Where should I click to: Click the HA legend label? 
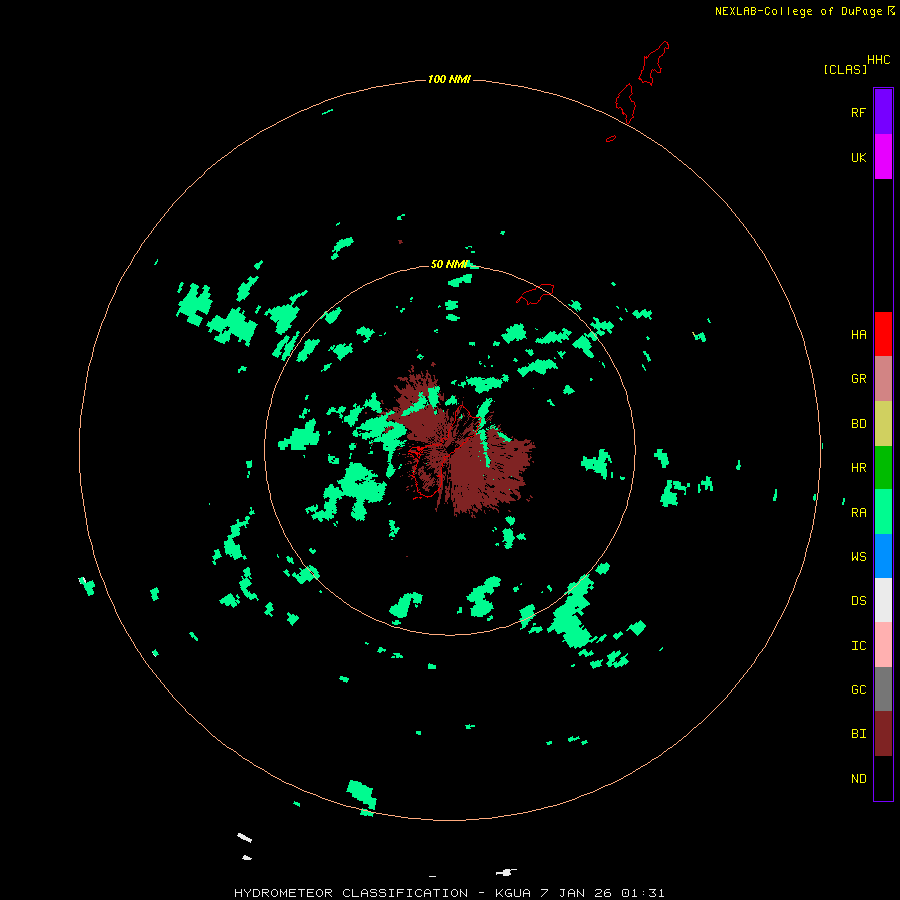tap(858, 334)
